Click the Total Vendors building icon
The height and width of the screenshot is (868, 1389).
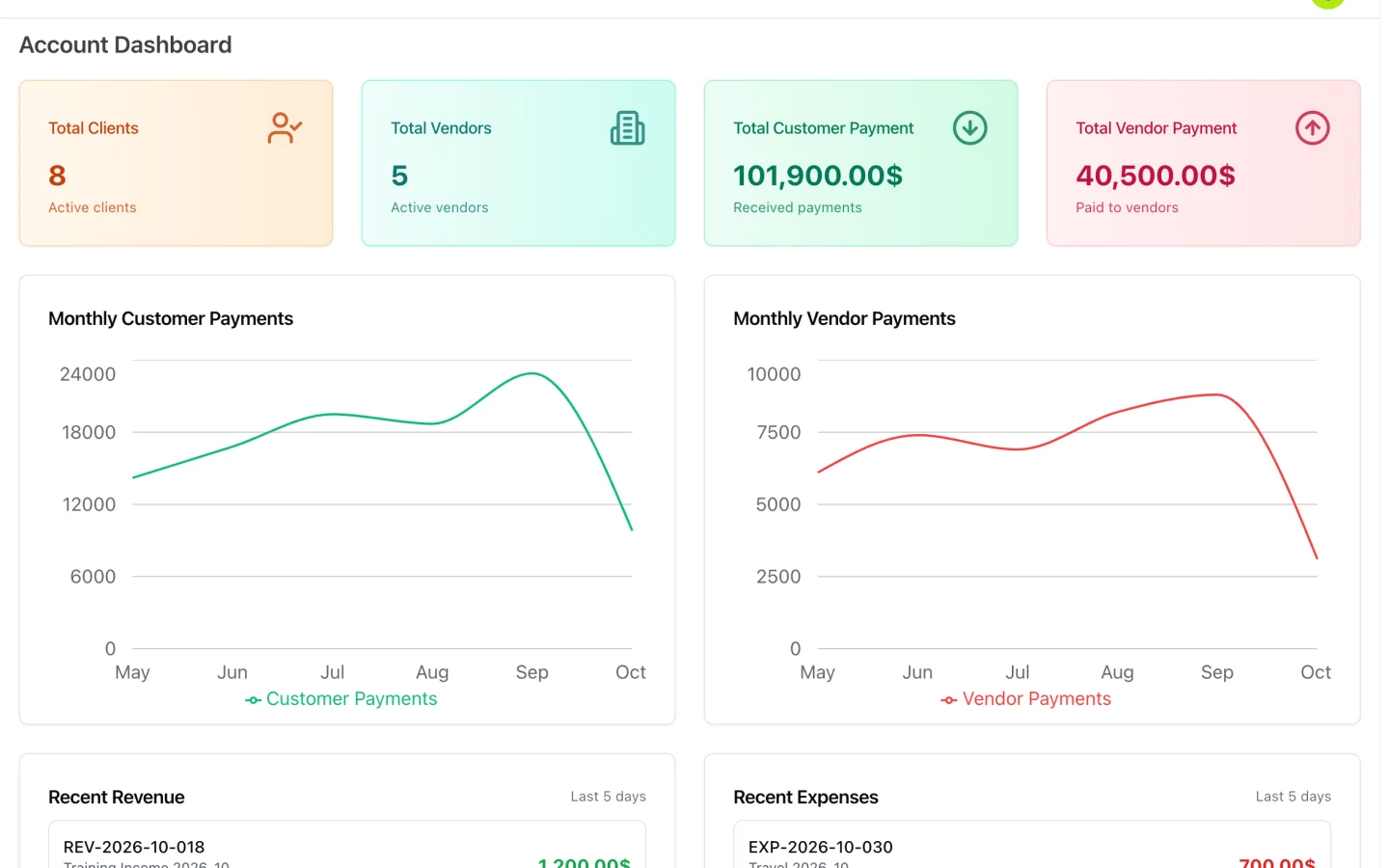tap(627, 128)
